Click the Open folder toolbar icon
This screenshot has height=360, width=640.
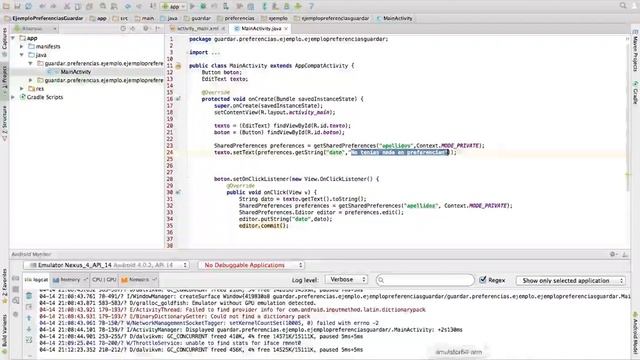(6, 6)
